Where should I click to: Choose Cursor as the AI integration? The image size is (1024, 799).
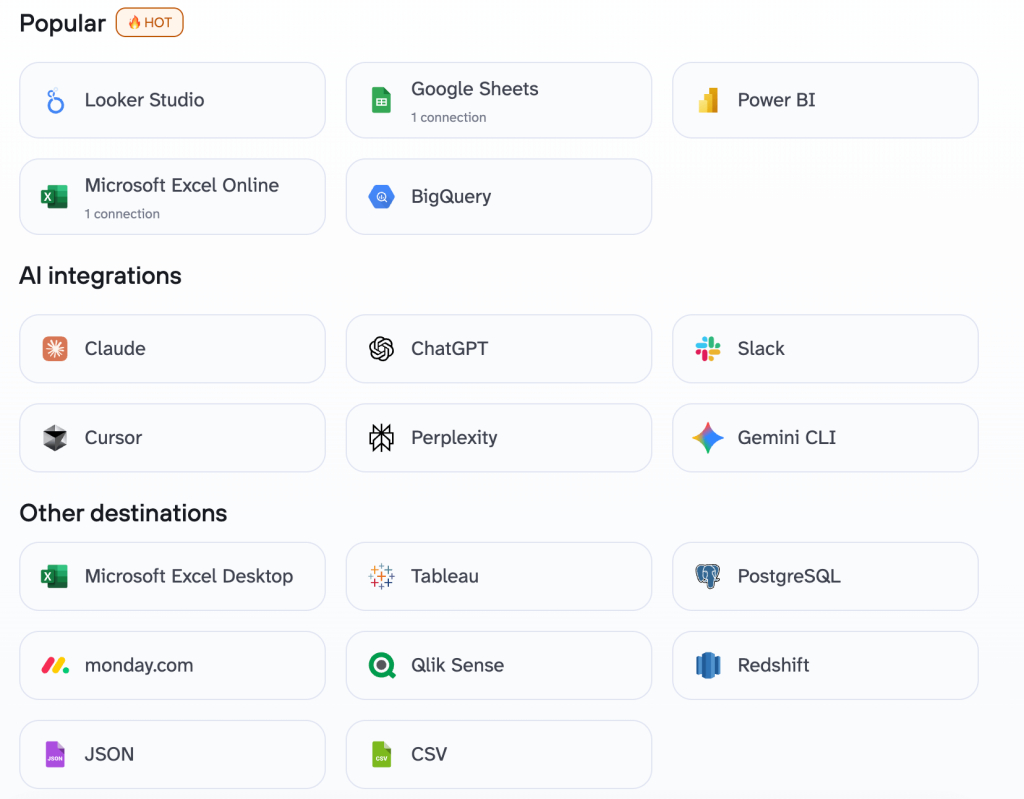pos(172,438)
